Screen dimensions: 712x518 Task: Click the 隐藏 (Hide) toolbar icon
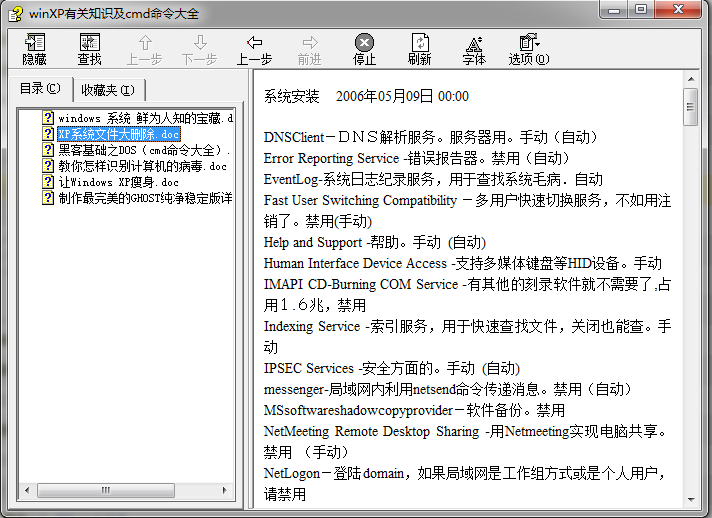35,49
